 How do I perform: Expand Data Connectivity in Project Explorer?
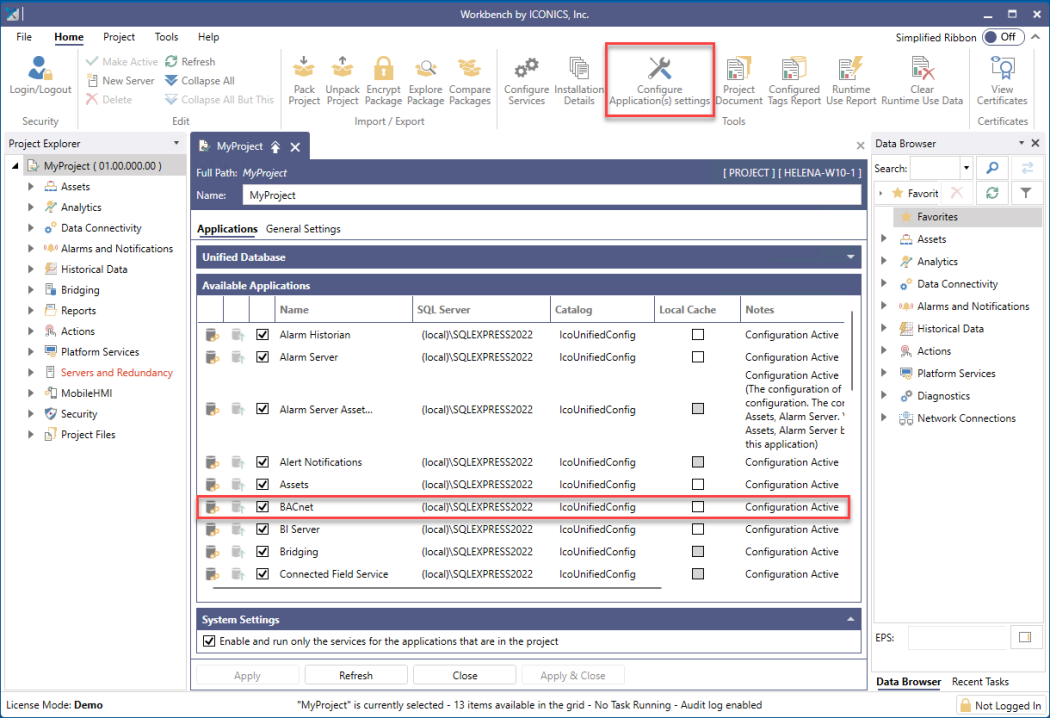30,228
